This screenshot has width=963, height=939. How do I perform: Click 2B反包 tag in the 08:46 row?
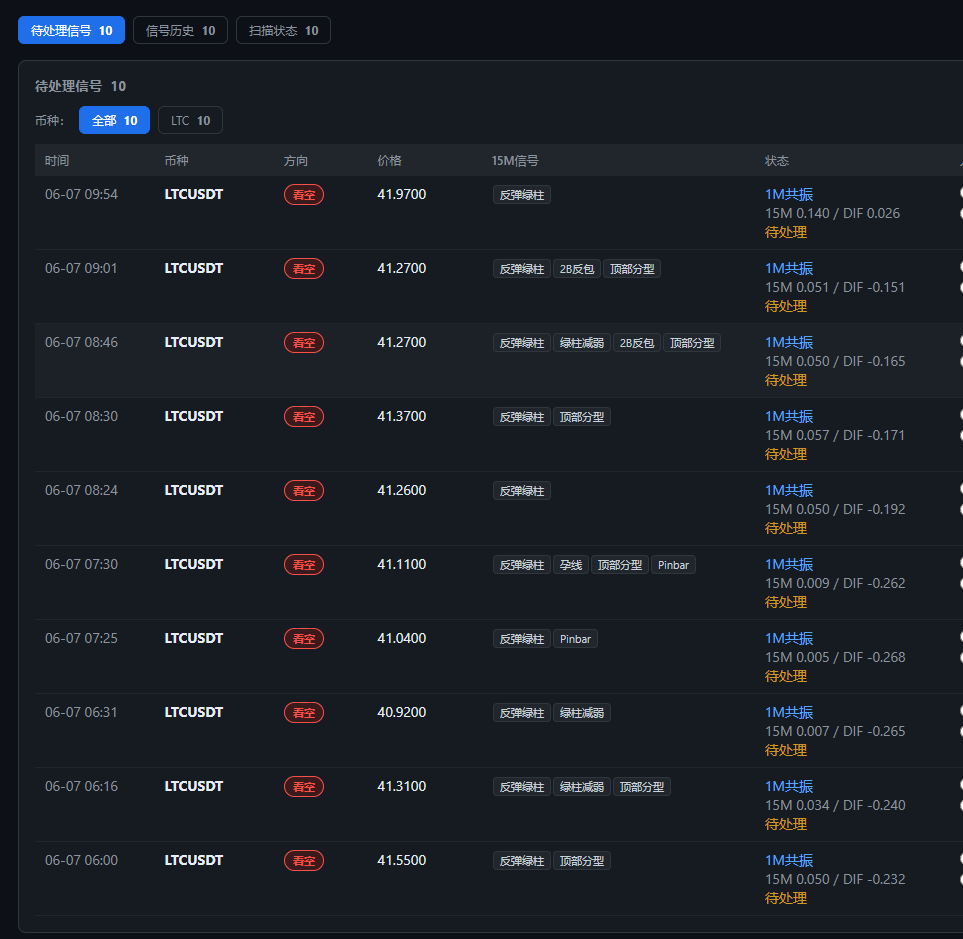[637, 343]
